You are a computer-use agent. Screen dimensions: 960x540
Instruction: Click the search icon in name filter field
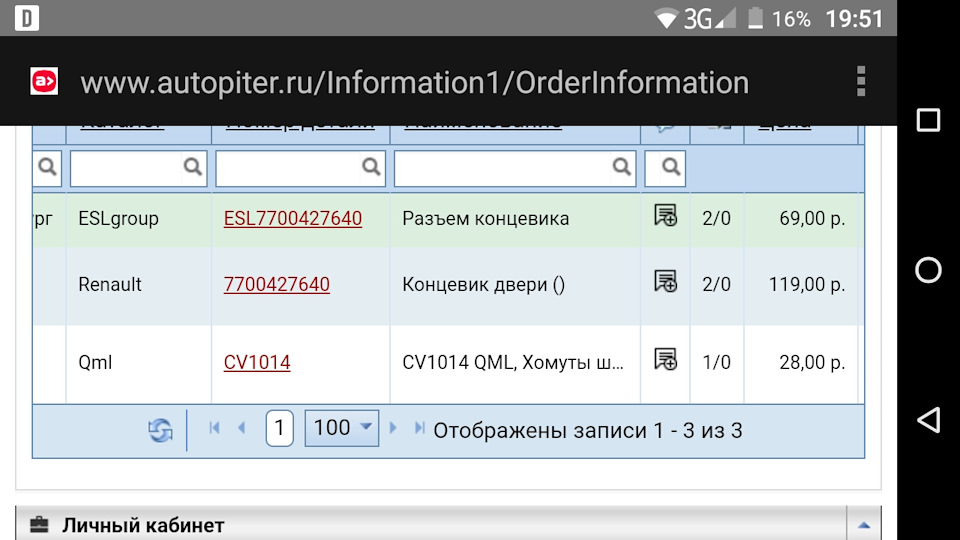click(x=621, y=167)
